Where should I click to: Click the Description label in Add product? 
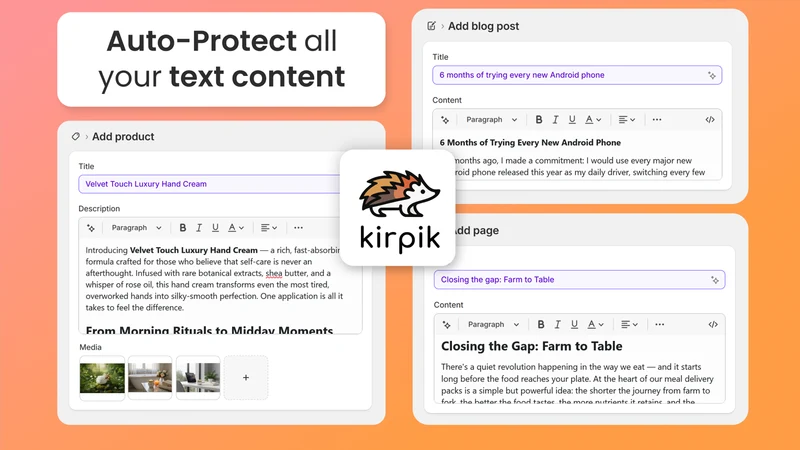click(x=99, y=209)
